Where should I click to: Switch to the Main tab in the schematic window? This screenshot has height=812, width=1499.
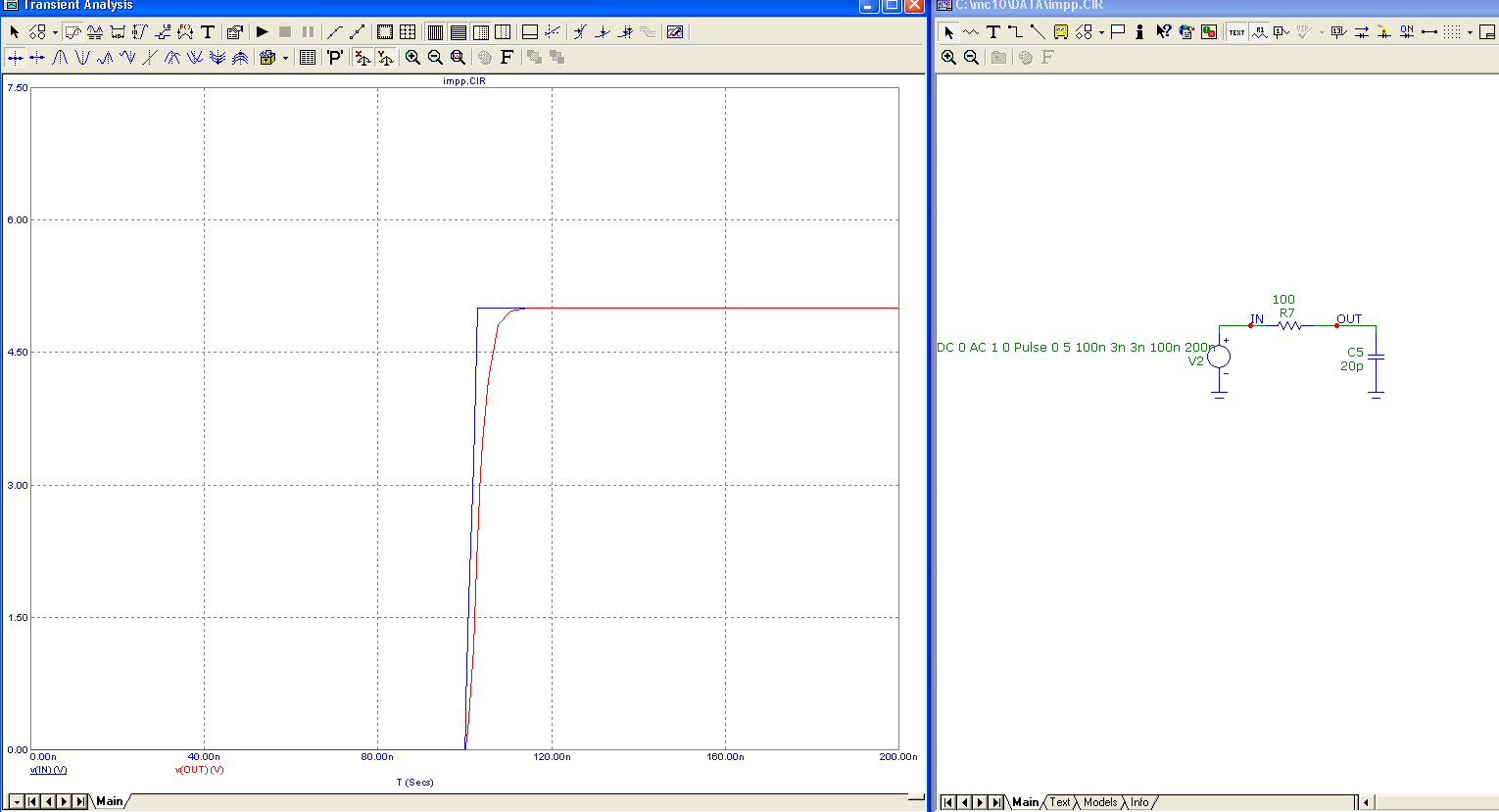pyautogui.click(x=1025, y=802)
